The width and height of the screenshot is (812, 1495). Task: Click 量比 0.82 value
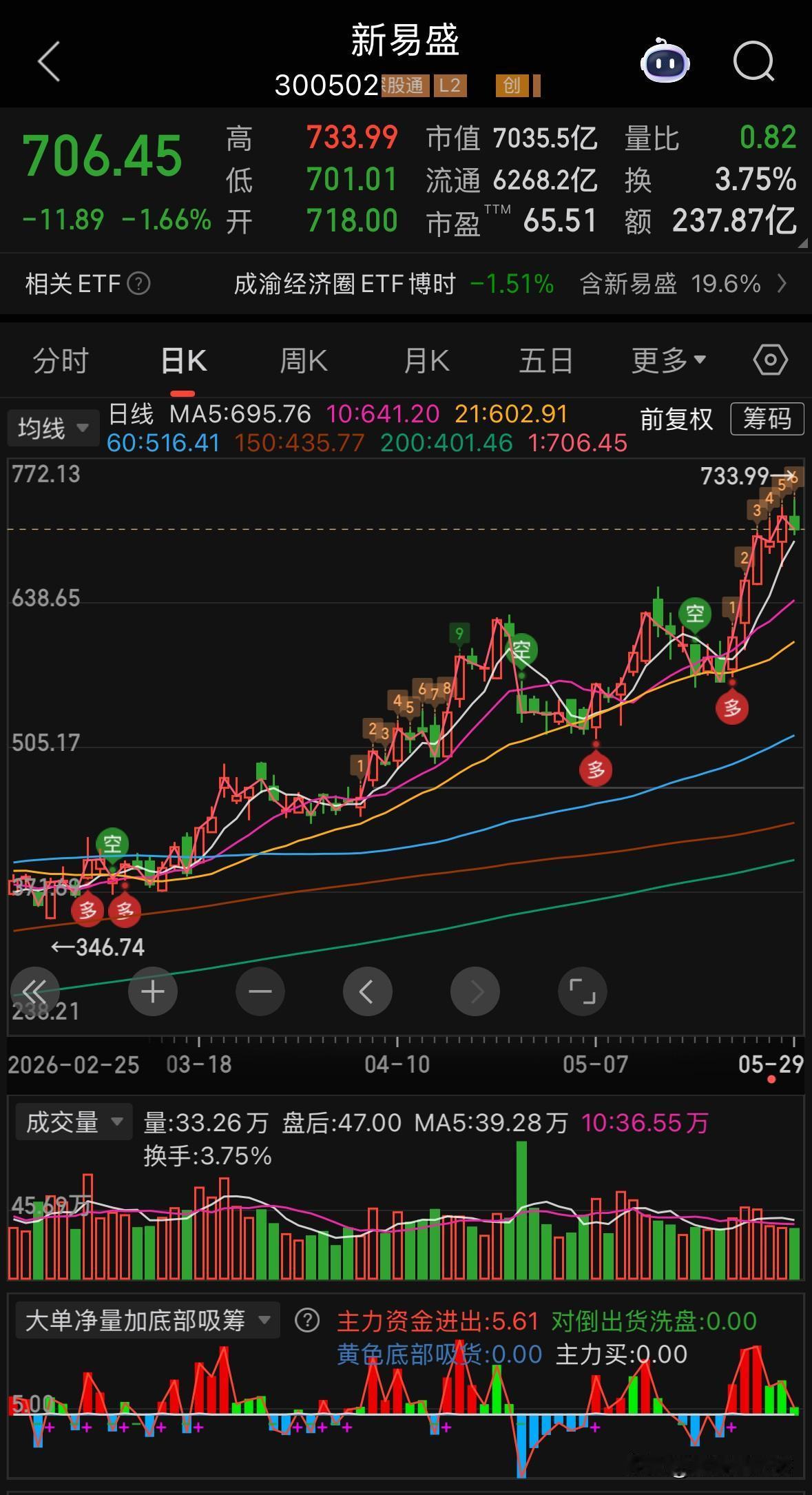point(710,138)
